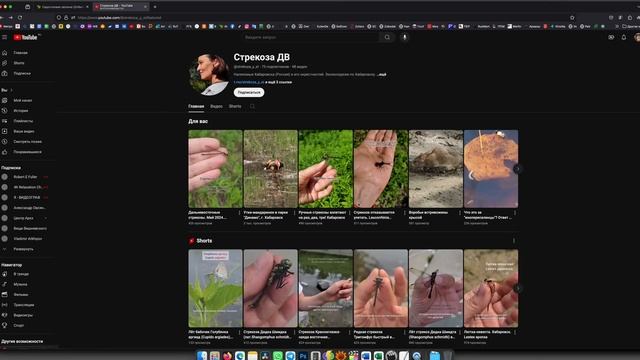
Task: Click the Подписаться subscribe button
Action: tap(249, 93)
